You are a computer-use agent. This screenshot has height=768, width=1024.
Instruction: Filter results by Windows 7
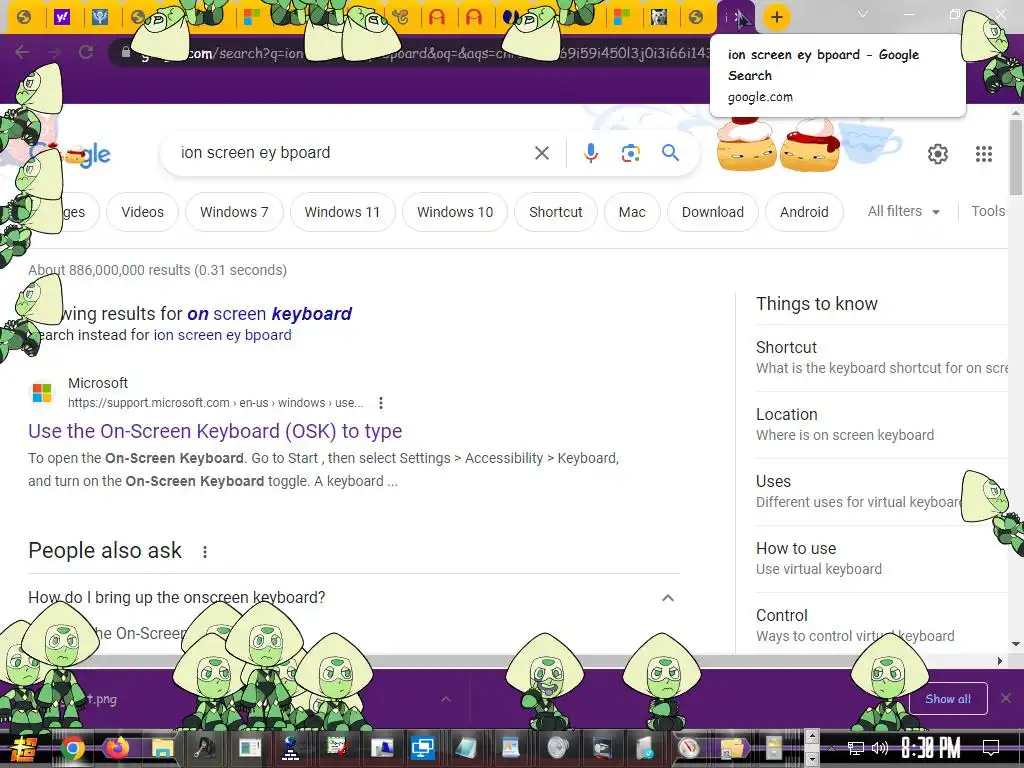click(234, 212)
